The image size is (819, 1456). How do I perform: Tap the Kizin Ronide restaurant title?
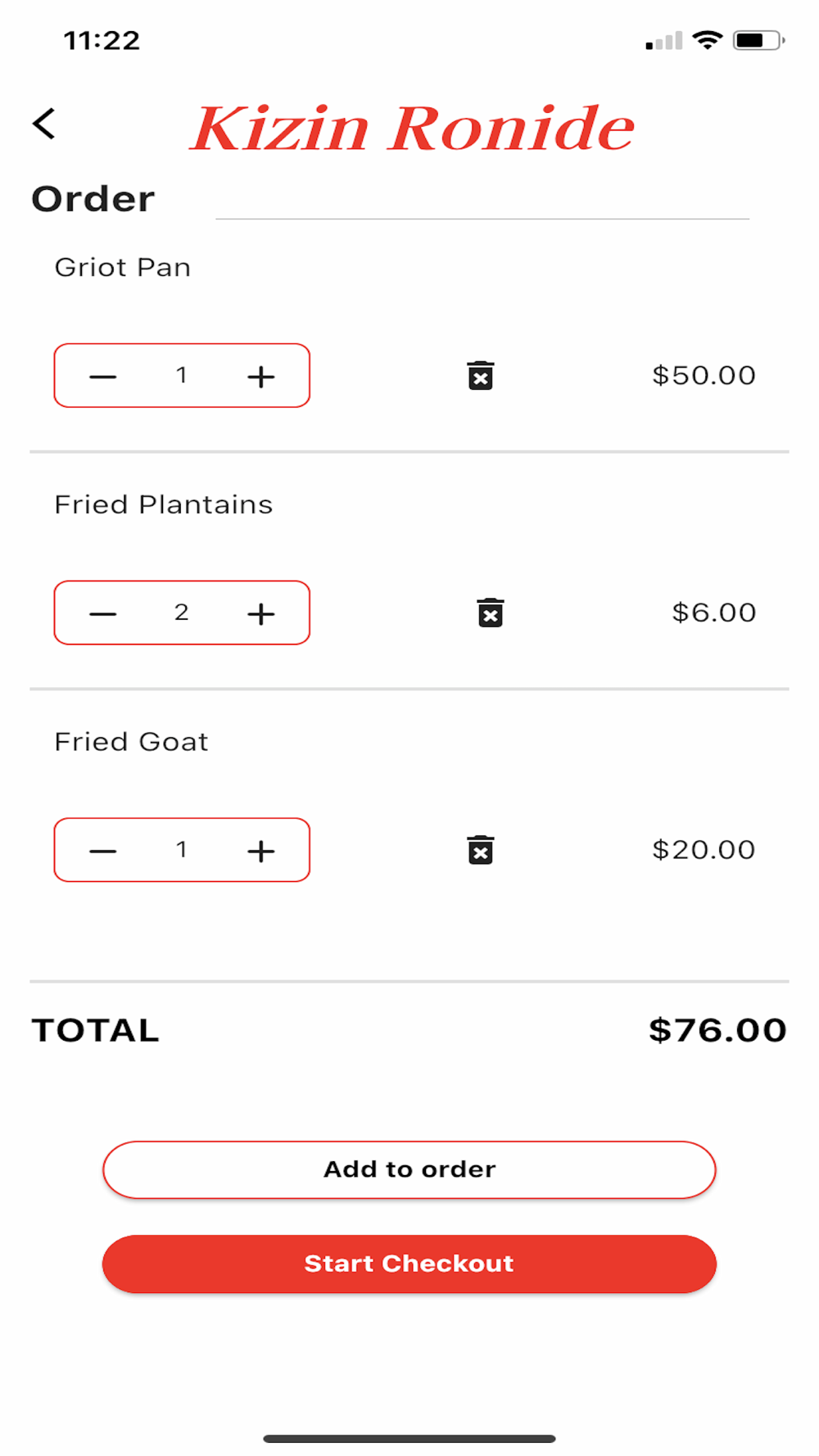tap(412, 129)
